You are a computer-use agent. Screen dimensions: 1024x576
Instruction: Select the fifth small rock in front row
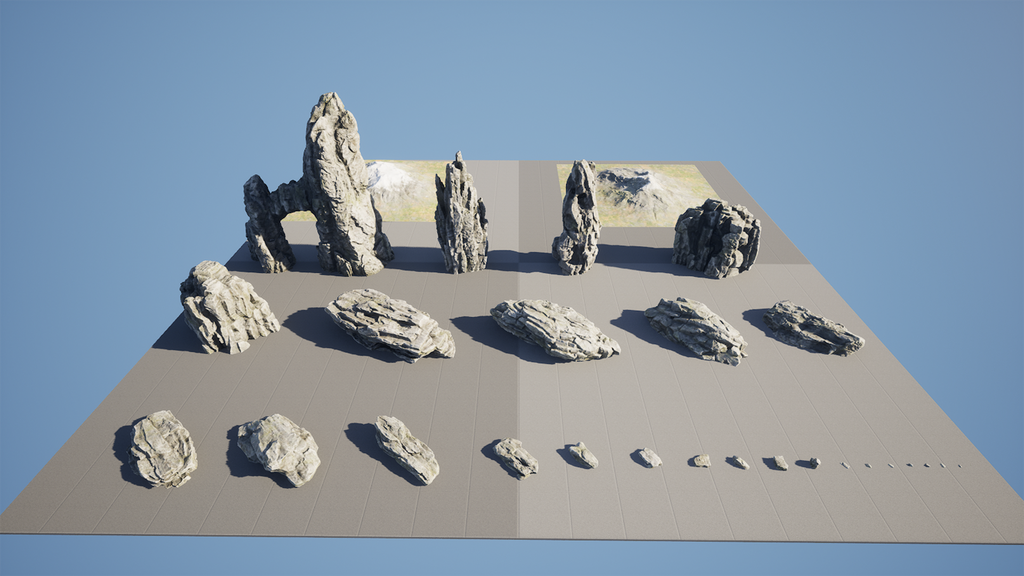coord(582,456)
